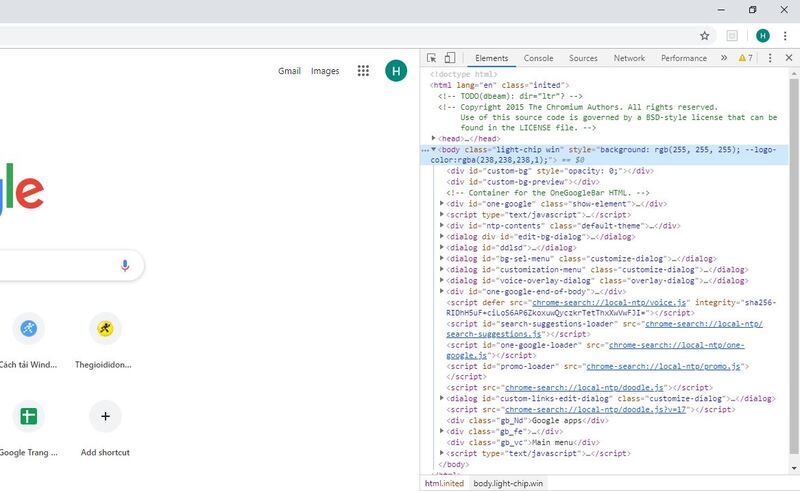Click the ellipsis beside the body node

tap(425, 150)
